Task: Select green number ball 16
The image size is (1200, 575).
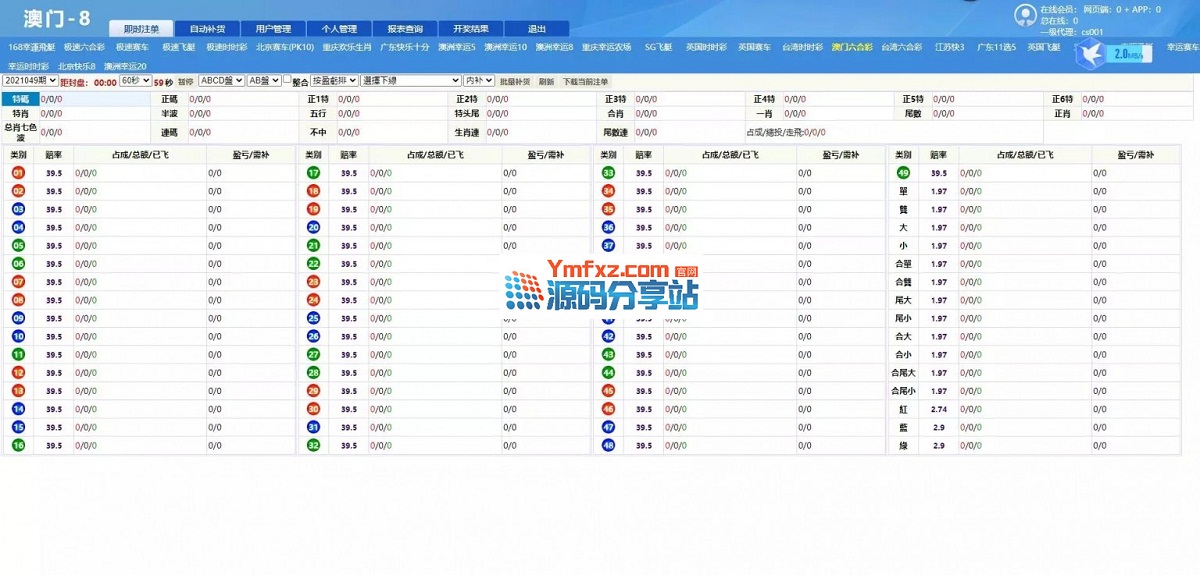Action: (18, 445)
